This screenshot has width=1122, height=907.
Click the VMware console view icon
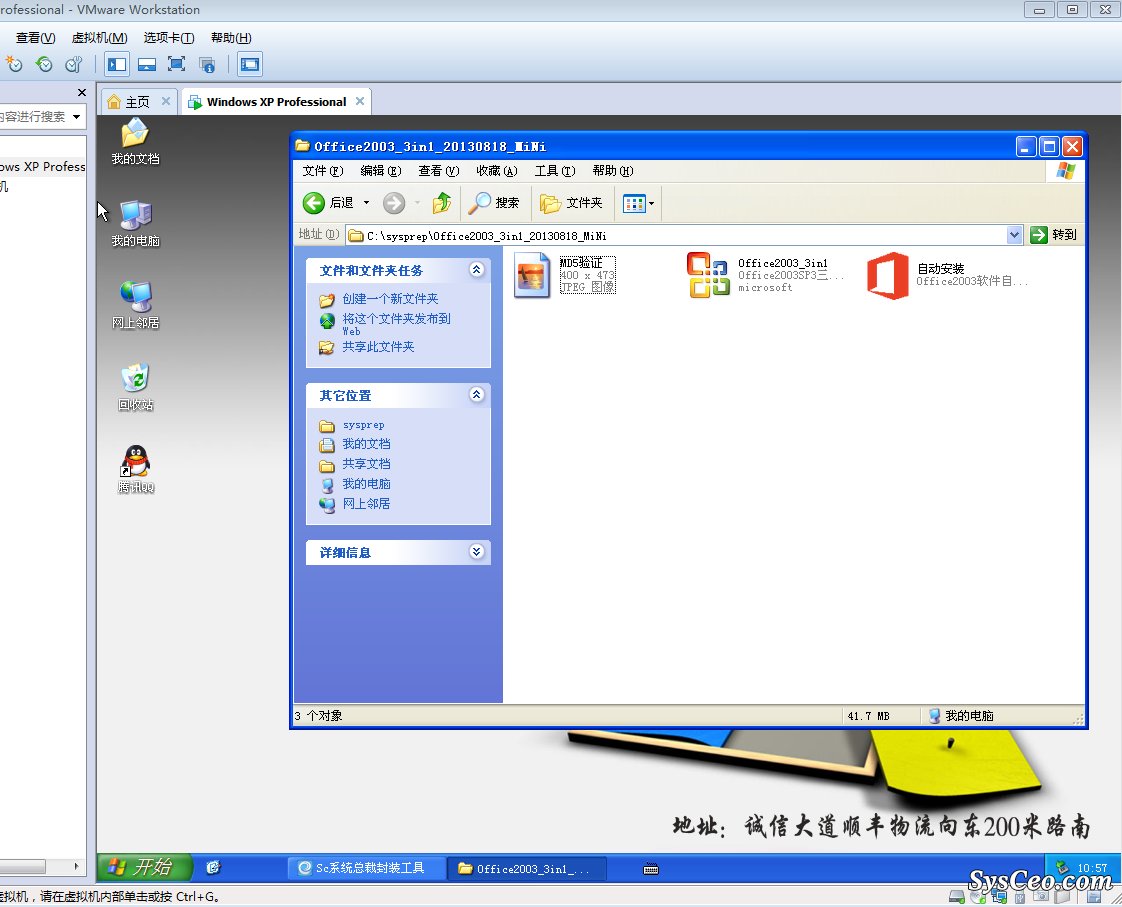coord(250,64)
